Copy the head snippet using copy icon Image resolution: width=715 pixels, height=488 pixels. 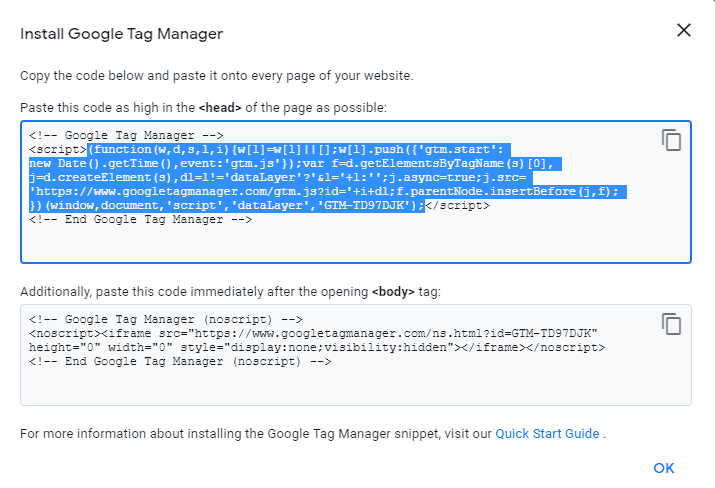click(x=671, y=140)
